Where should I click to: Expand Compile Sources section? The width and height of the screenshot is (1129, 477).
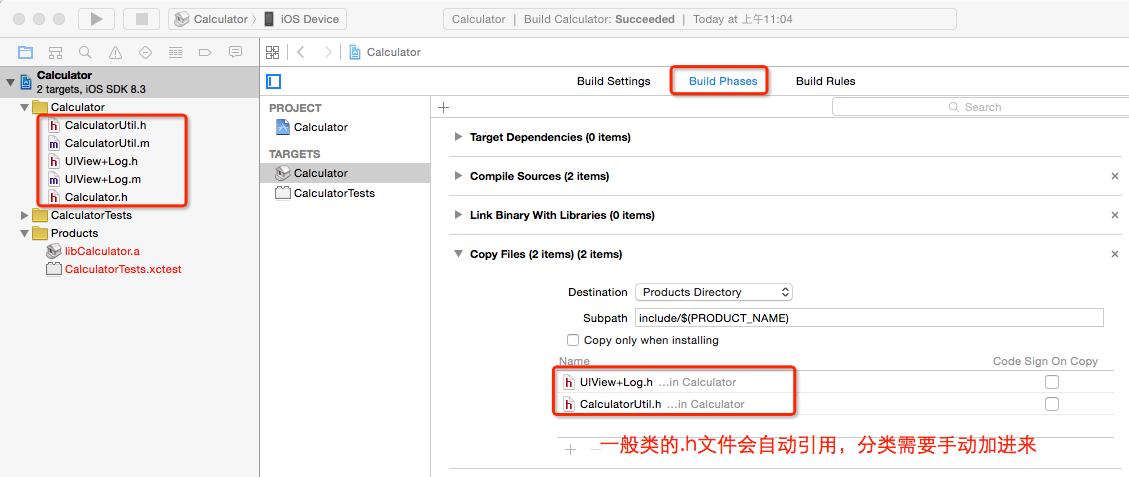point(458,176)
